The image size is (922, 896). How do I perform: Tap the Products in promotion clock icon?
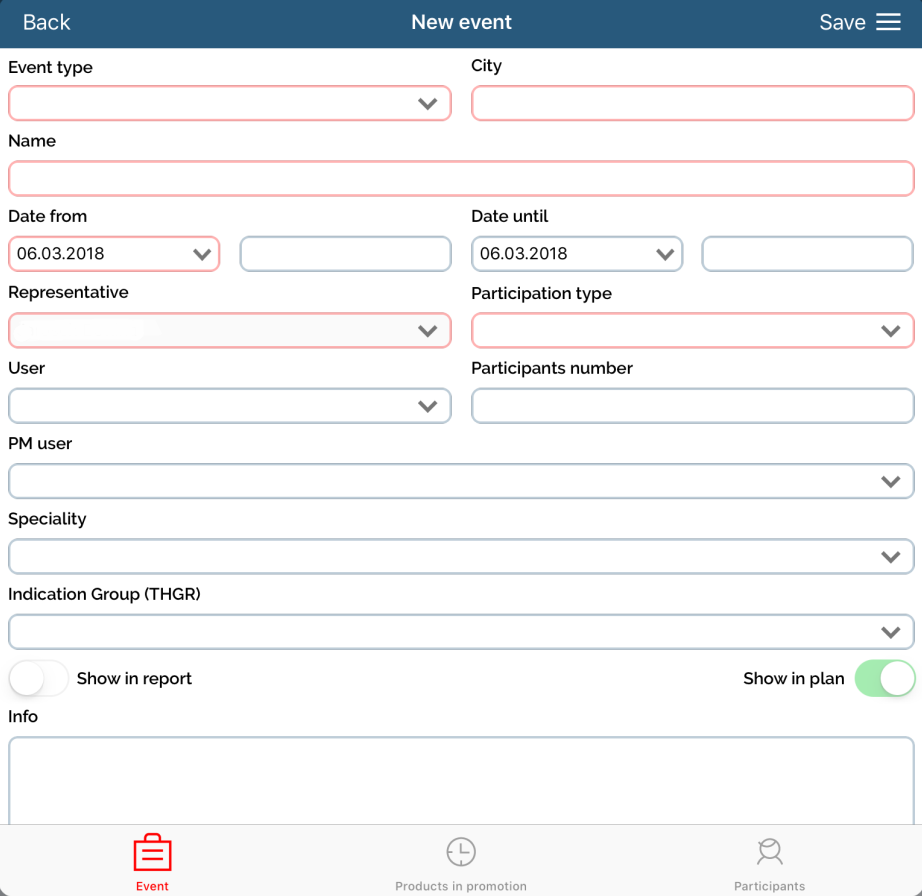(461, 852)
